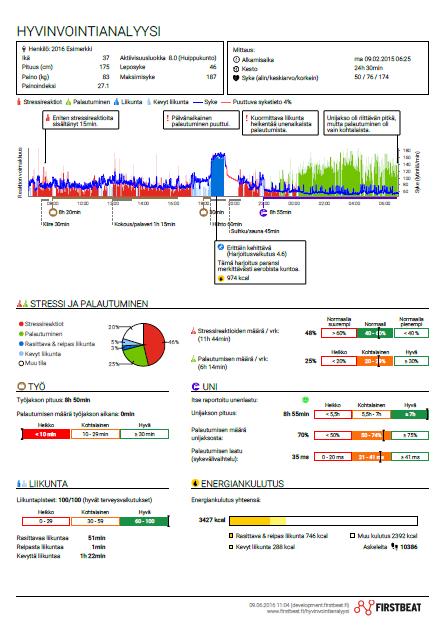Click the blue Syke line legend marker
Viewport: 446px width, 632px height.
coord(197,102)
